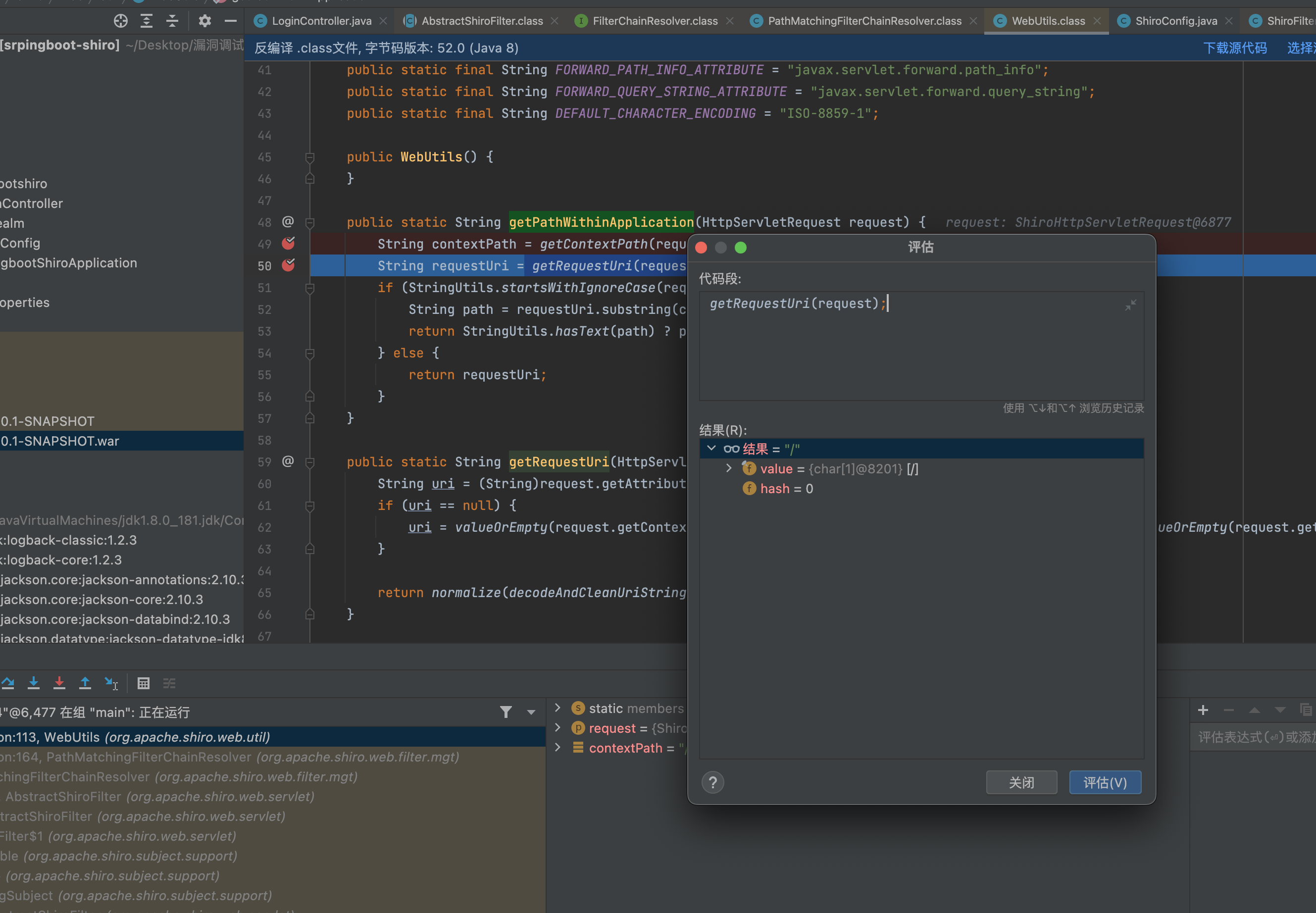
Task: Close the WebUtils.class tab
Action: (x=1097, y=21)
